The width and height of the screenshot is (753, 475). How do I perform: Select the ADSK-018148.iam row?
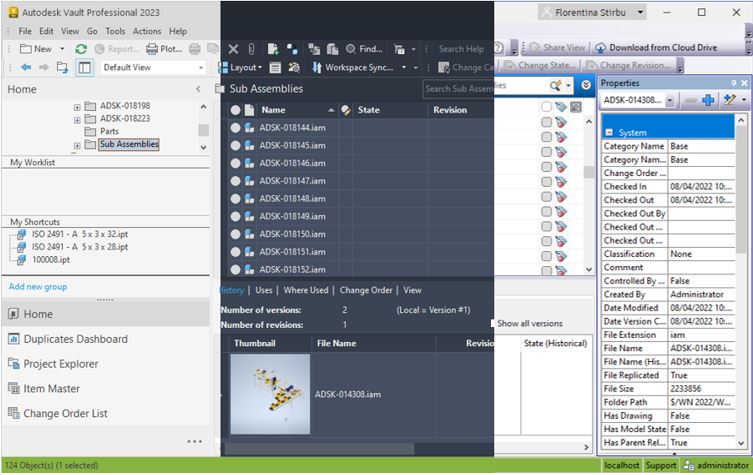(361, 199)
